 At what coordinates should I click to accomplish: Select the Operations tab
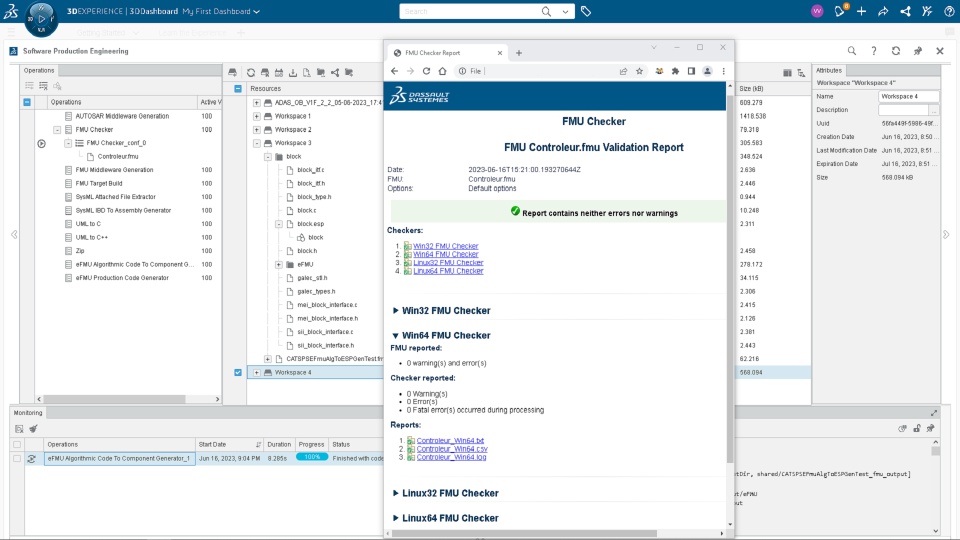click(39, 70)
